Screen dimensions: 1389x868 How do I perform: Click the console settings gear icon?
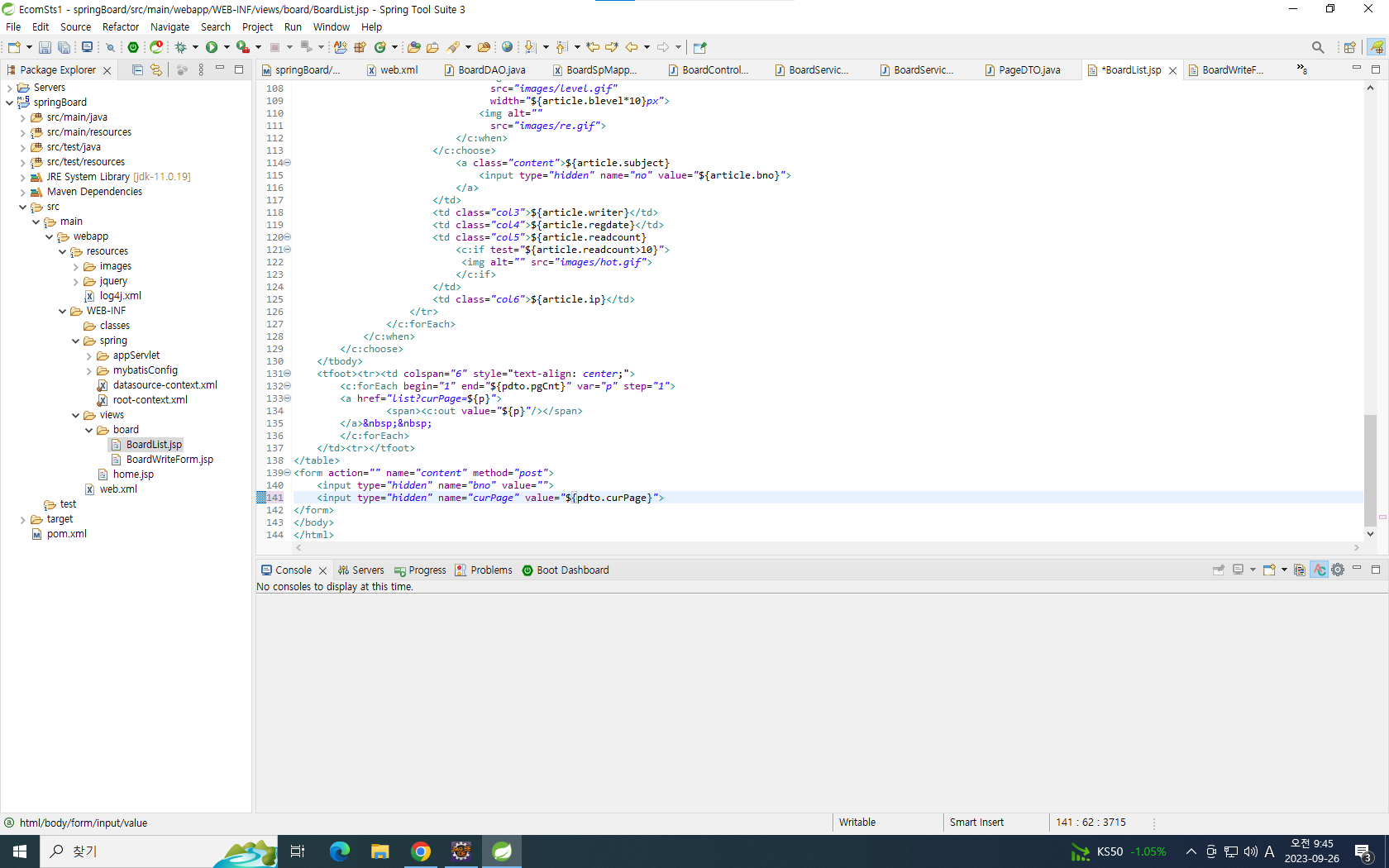[x=1338, y=570]
